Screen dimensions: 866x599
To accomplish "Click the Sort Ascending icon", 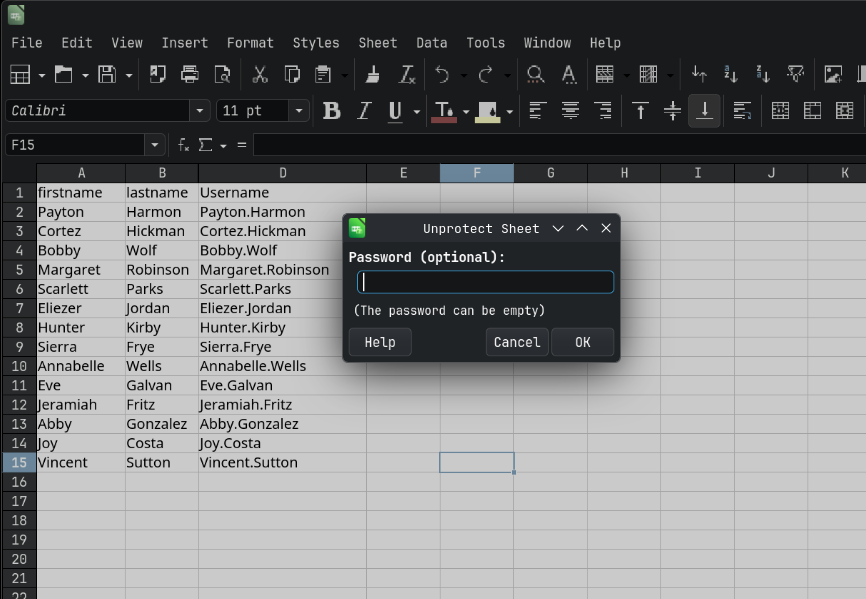I will (731, 74).
